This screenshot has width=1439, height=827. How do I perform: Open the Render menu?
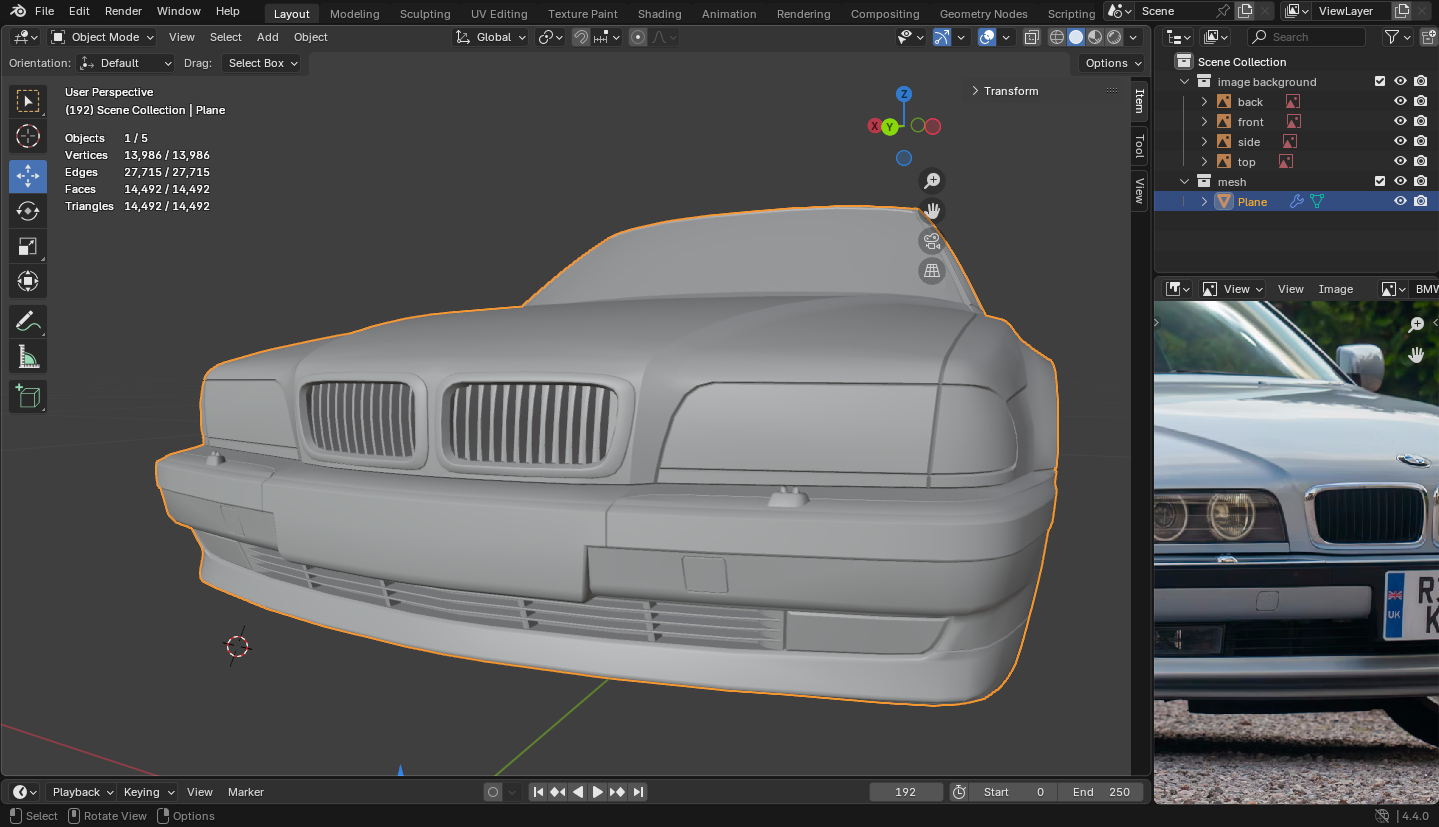pyautogui.click(x=123, y=11)
